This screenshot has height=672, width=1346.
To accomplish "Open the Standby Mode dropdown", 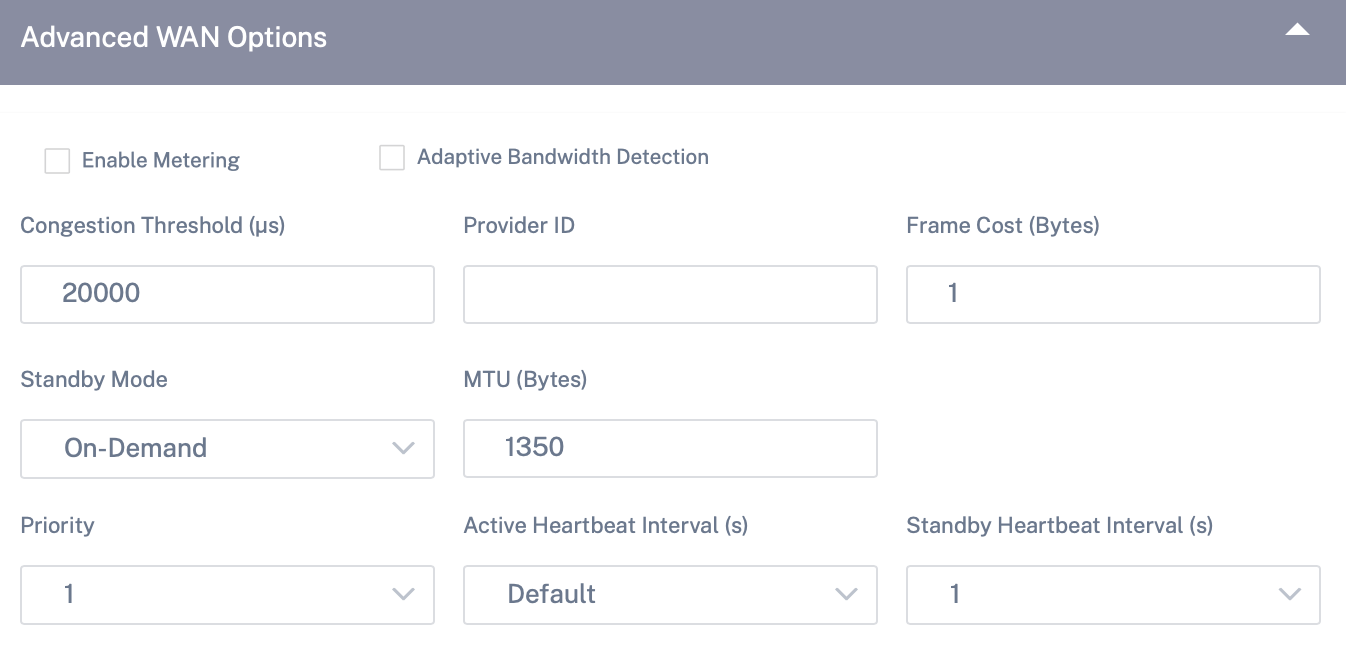I will (227, 448).
